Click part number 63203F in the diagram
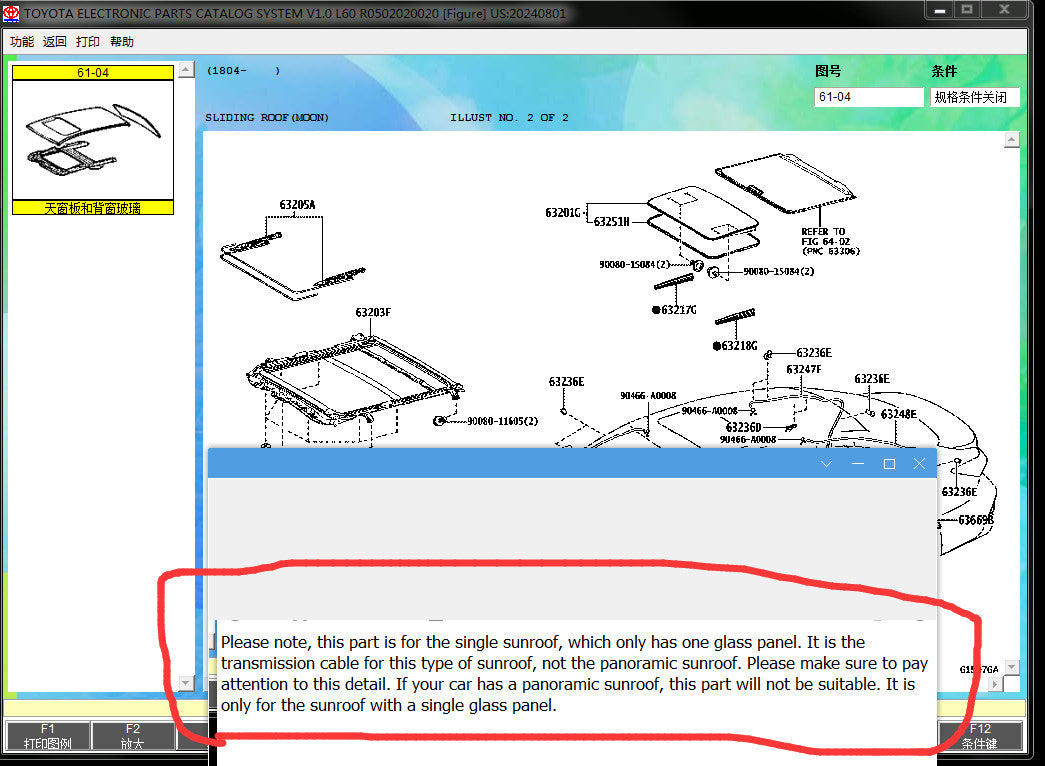Screen dimensions: 1045x766 [x=373, y=312]
